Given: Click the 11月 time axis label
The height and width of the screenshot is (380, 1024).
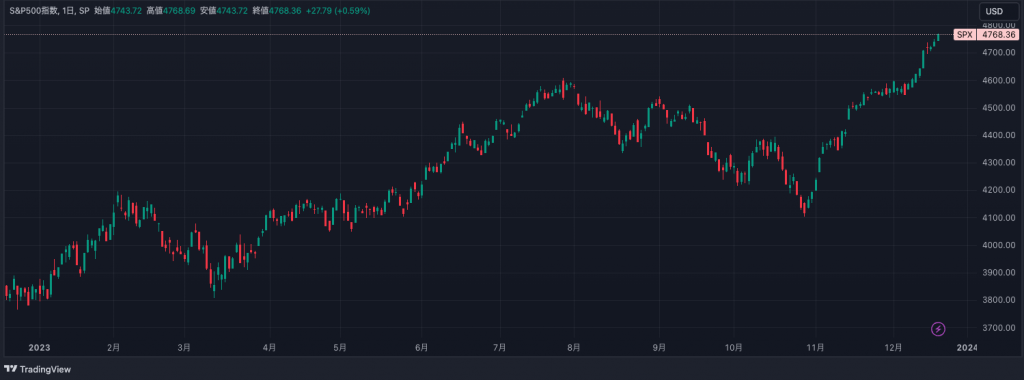Looking at the screenshot, I should point(816,347).
